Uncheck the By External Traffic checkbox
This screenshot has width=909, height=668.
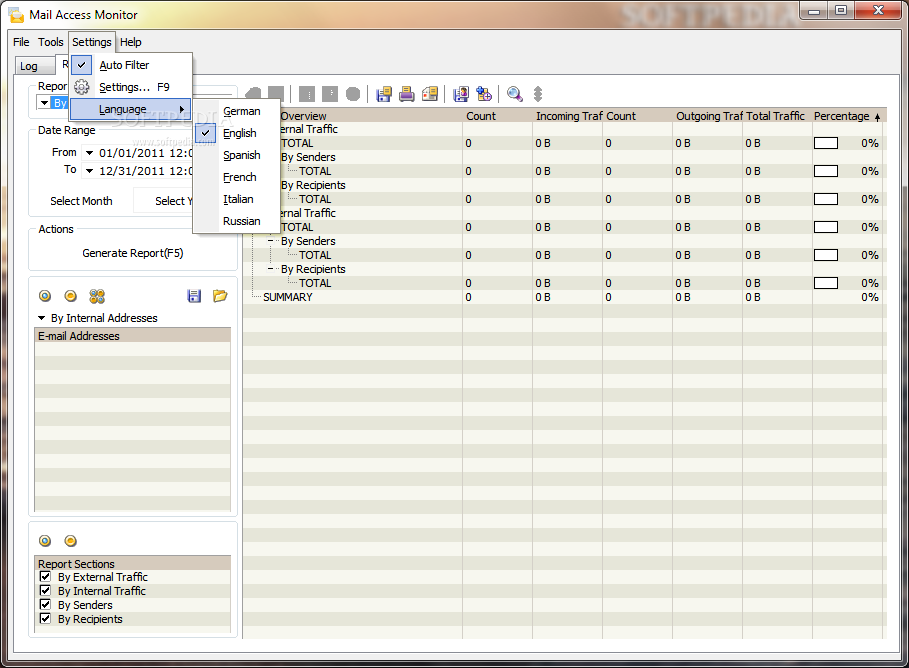point(45,577)
